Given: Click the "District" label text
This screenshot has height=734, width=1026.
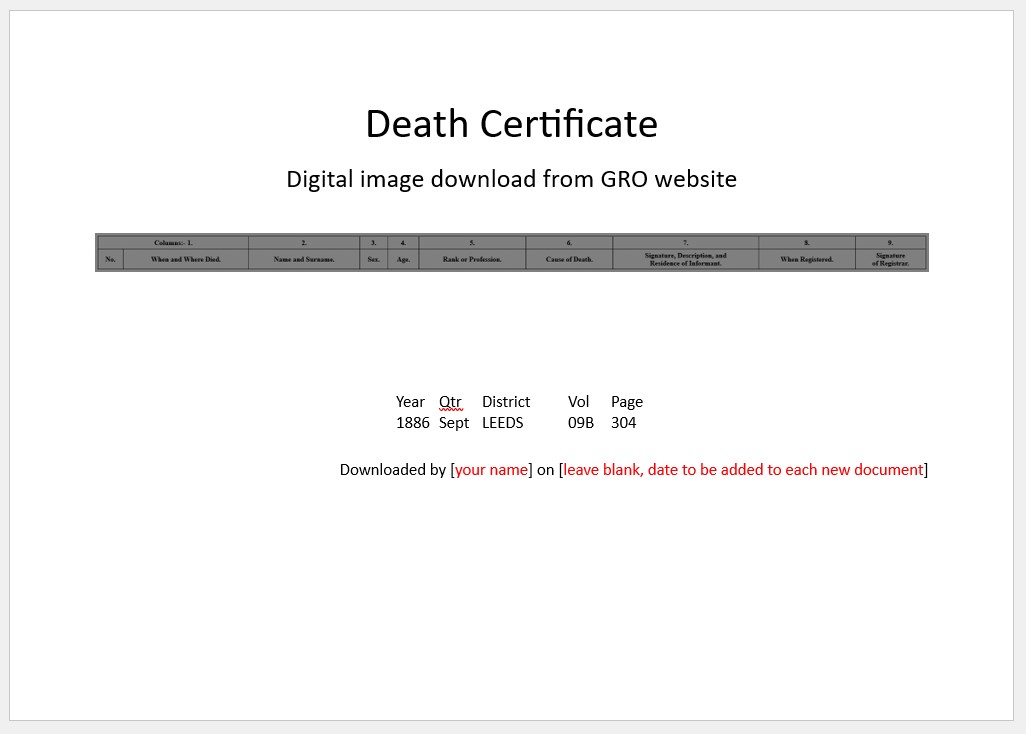Looking at the screenshot, I should [x=506, y=402].
